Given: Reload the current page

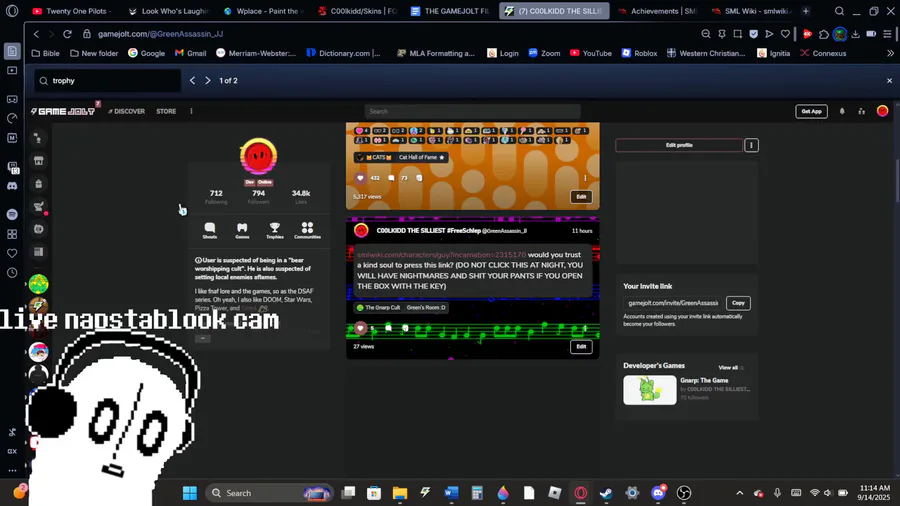Looking at the screenshot, I should click(67, 34).
